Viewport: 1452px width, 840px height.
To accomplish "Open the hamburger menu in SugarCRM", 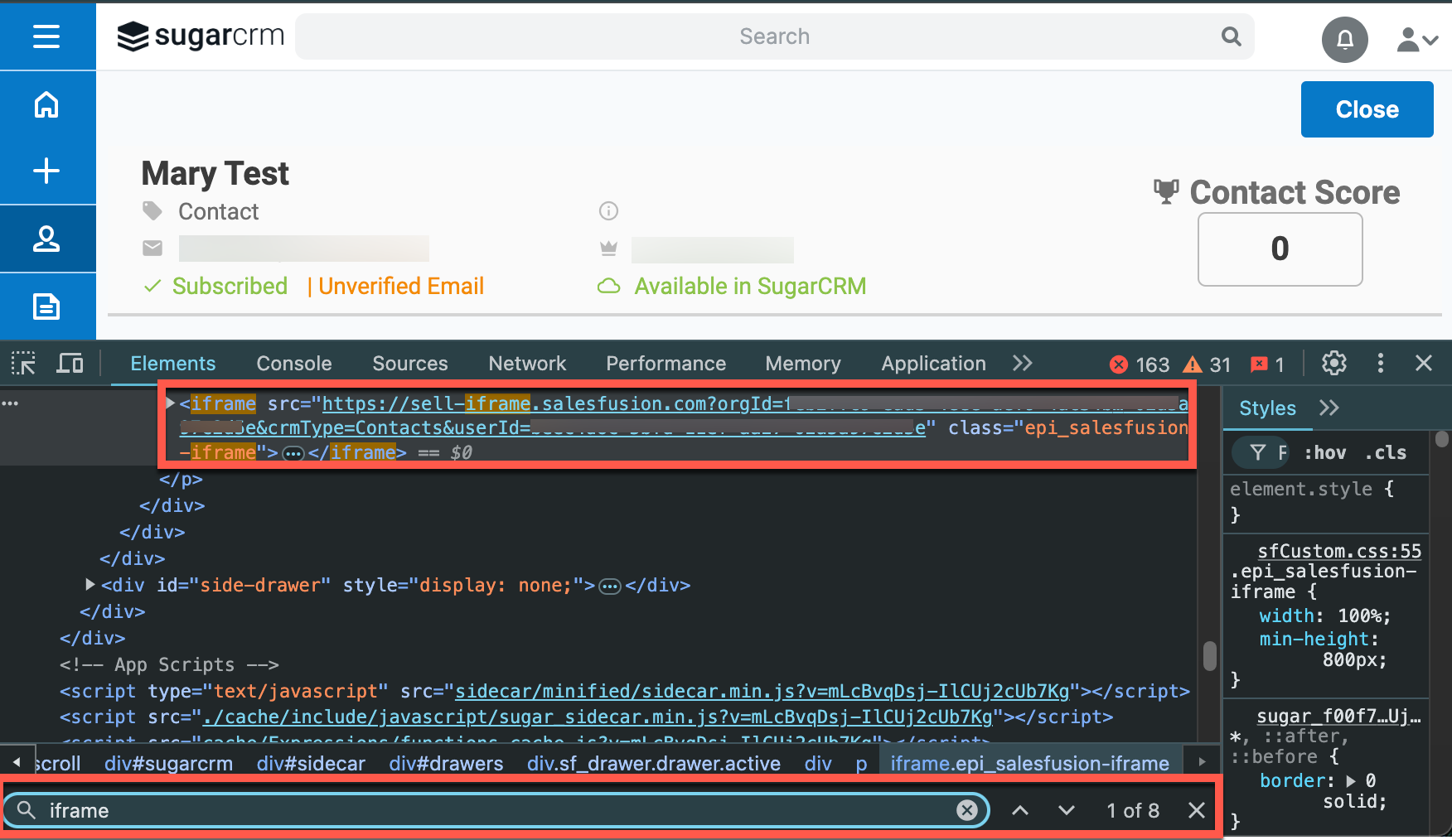I will coord(46,36).
